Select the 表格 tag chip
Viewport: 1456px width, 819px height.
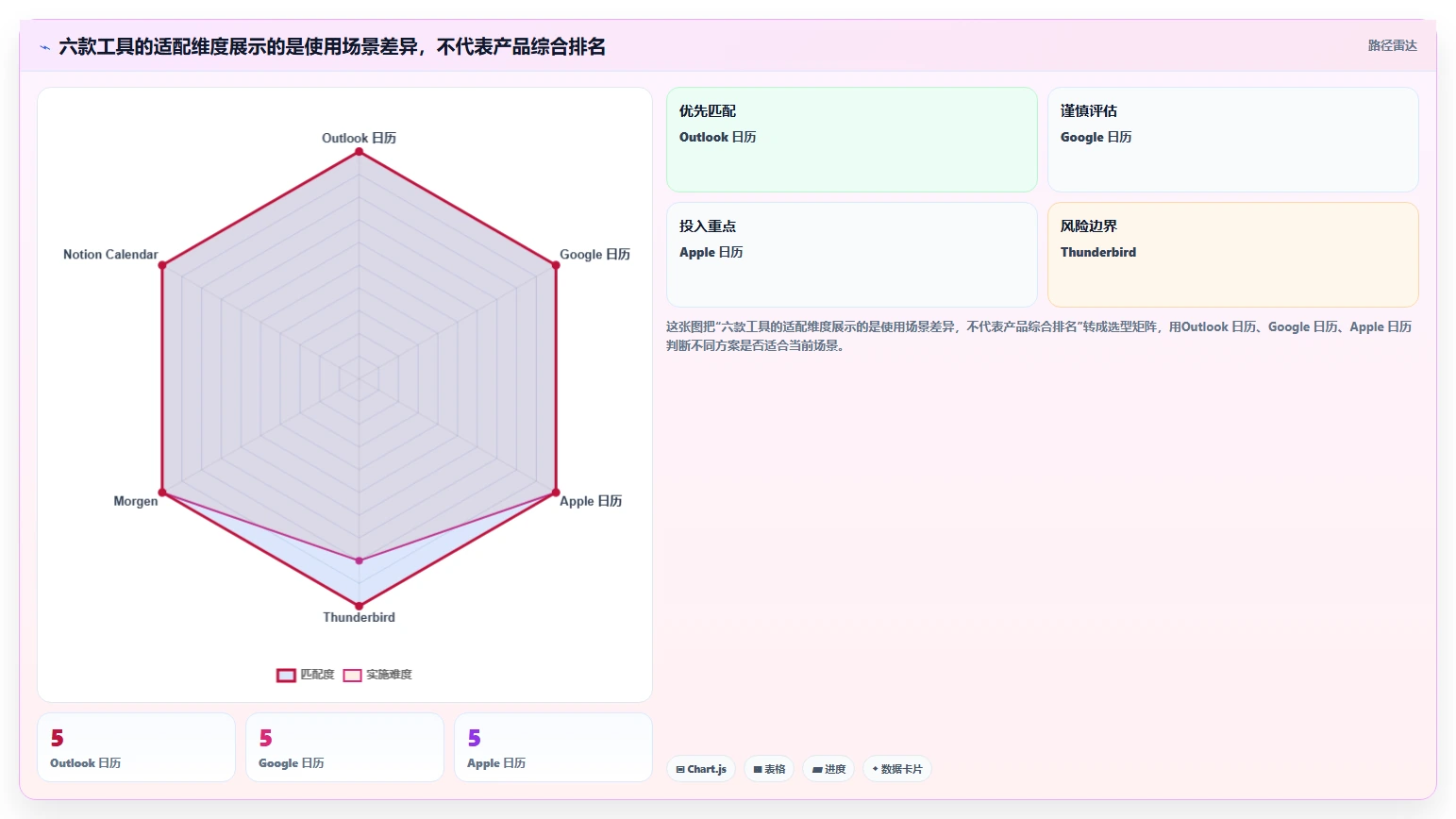pyautogui.click(x=769, y=769)
